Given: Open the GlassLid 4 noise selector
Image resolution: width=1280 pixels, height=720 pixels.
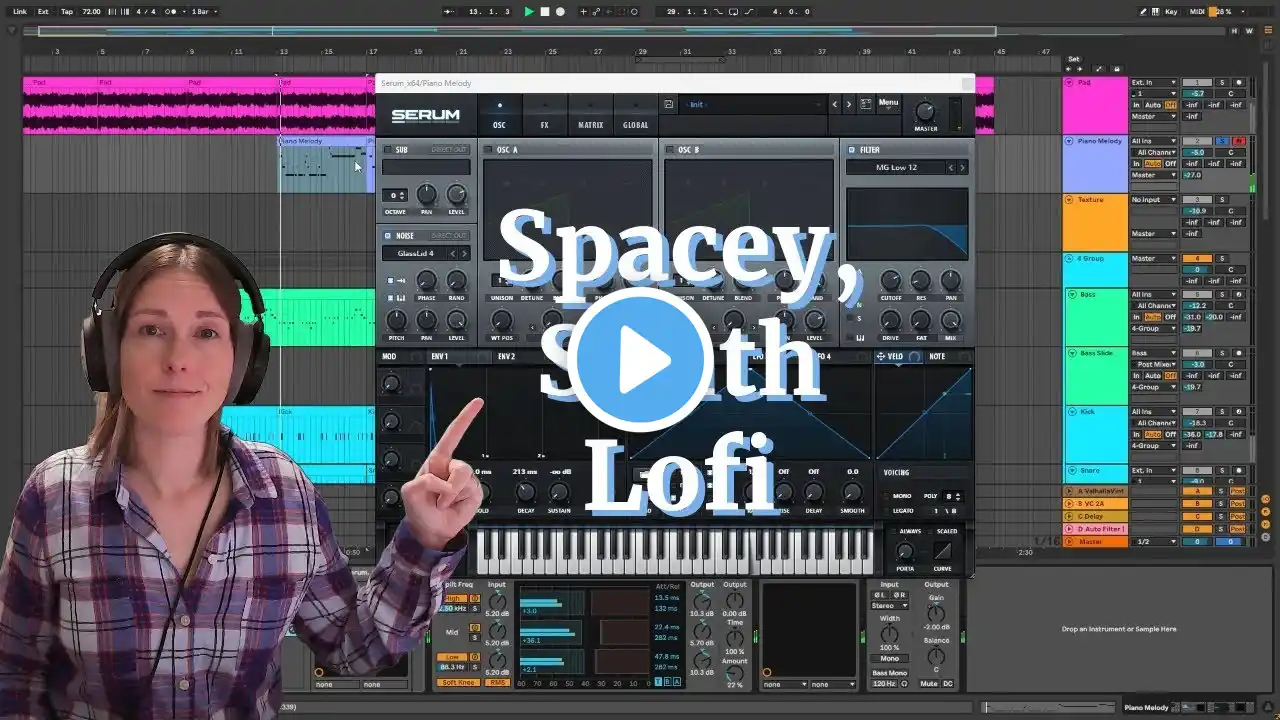Looking at the screenshot, I should pos(415,253).
